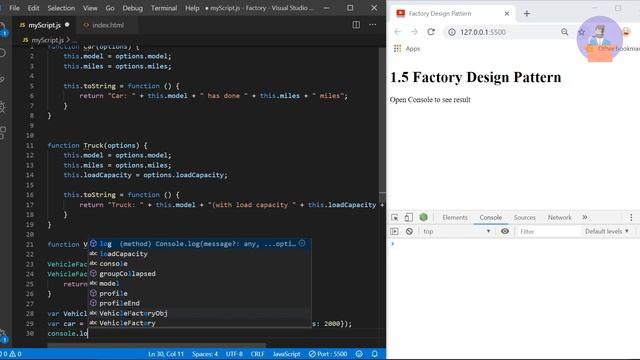Pick the profile suggestion
This screenshot has height=360, width=640.
pyautogui.click(x=200, y=293)
